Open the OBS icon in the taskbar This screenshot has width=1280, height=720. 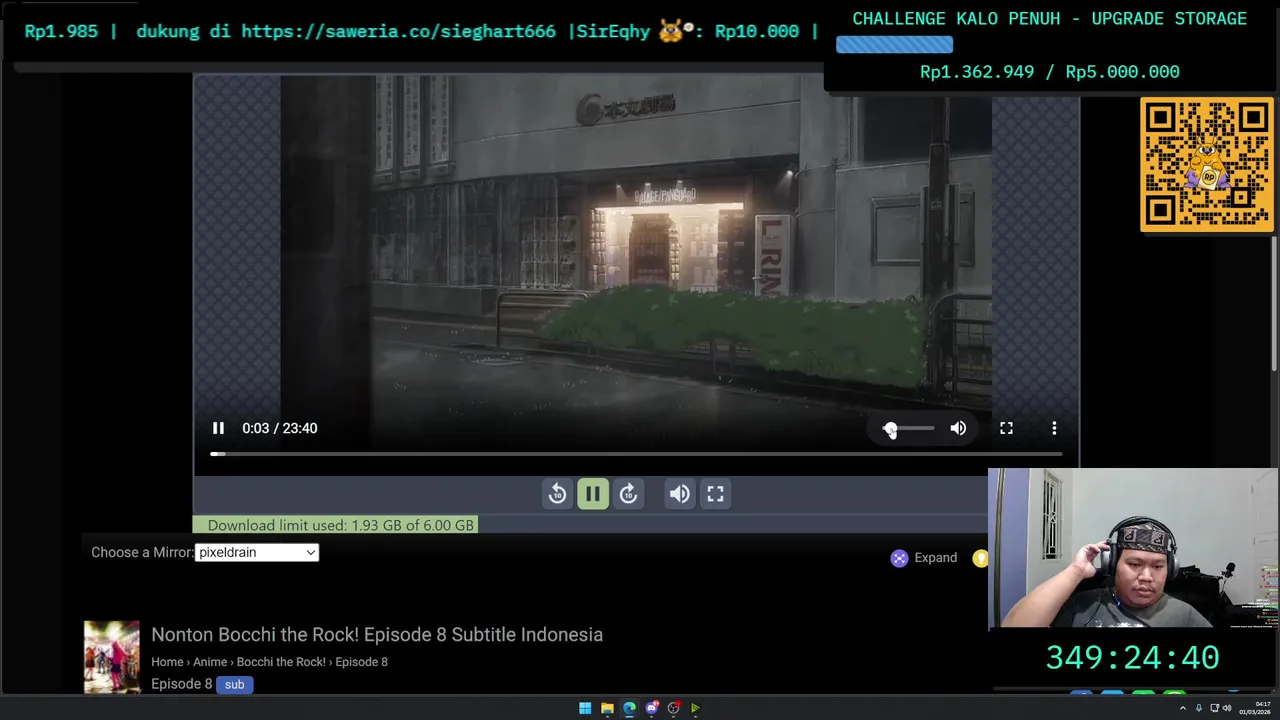[x=674, y=708]
